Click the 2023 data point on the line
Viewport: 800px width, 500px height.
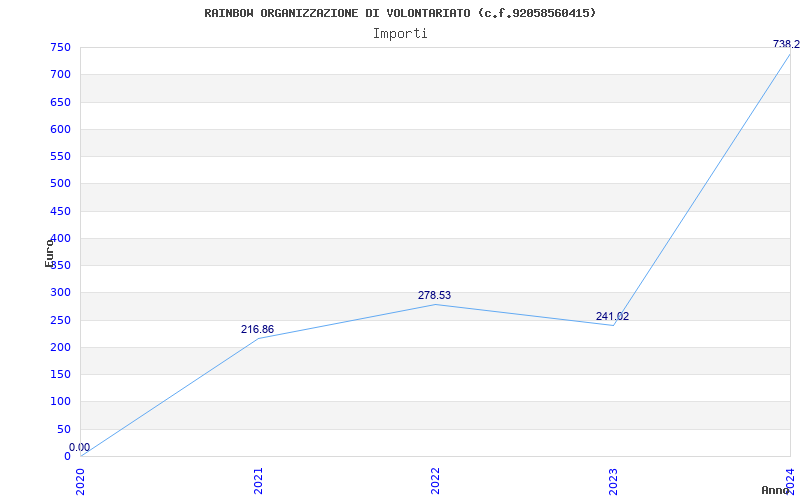pos(613,325)
